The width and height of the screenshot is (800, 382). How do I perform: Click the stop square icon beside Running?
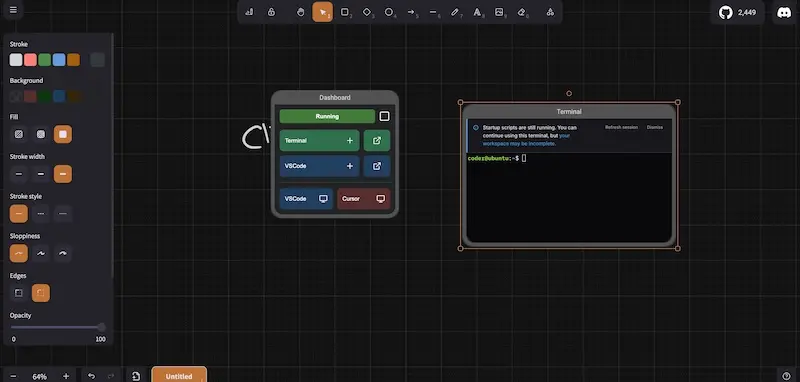point(384,116)
